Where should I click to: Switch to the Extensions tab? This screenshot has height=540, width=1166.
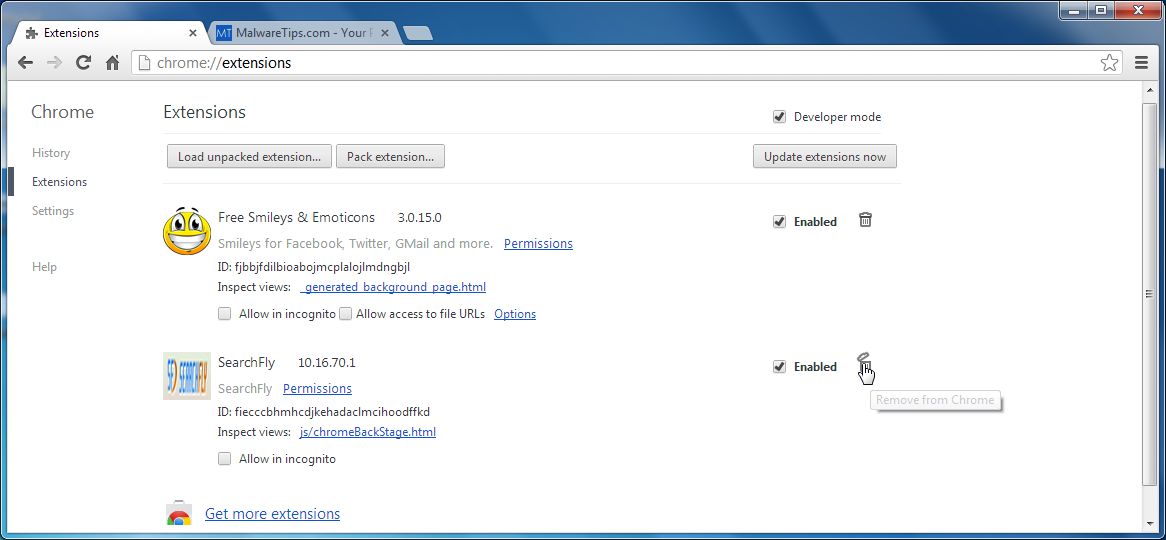coord(110,33)
